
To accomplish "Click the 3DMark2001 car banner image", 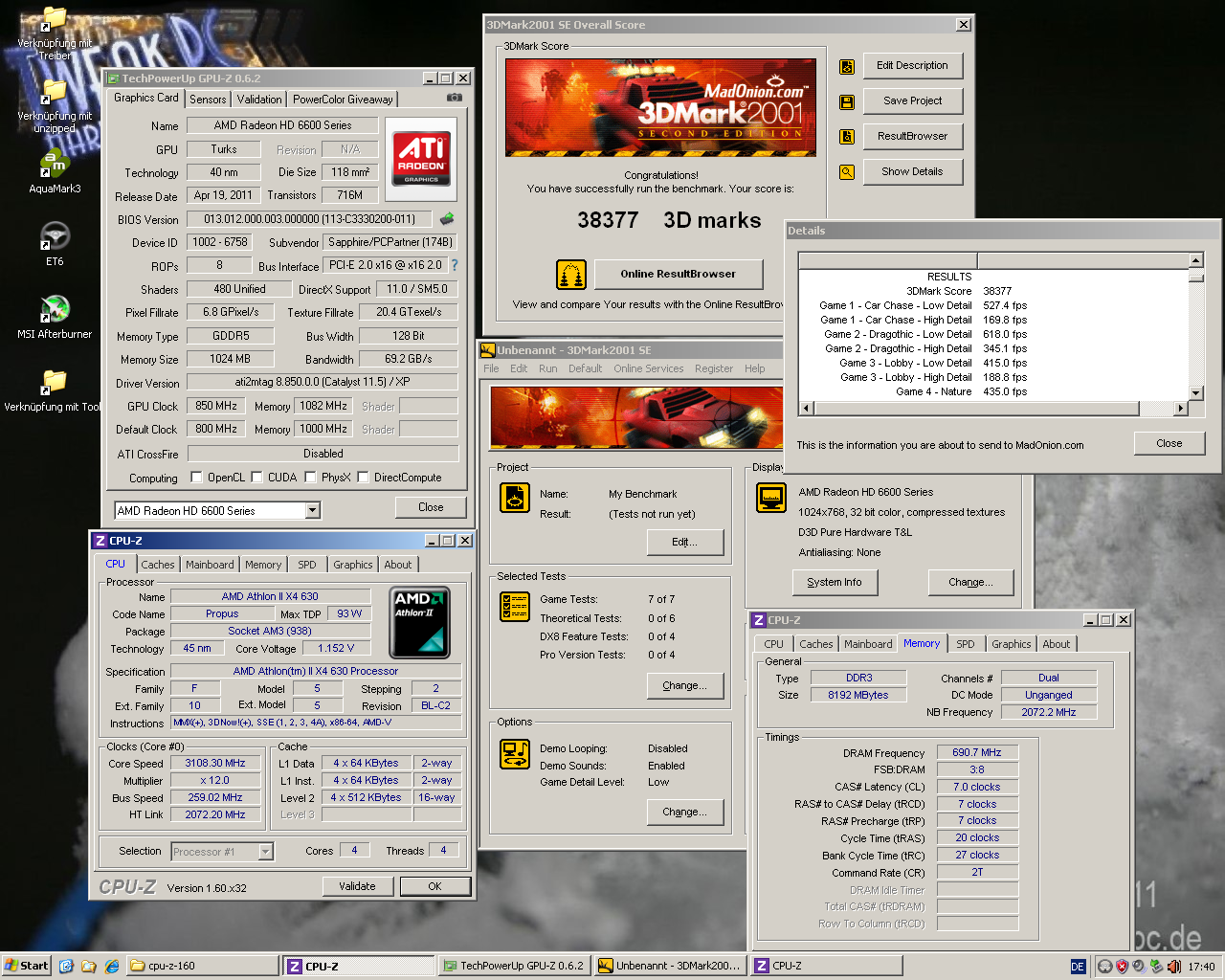I will pyautogui.click(x=635, y=416).
